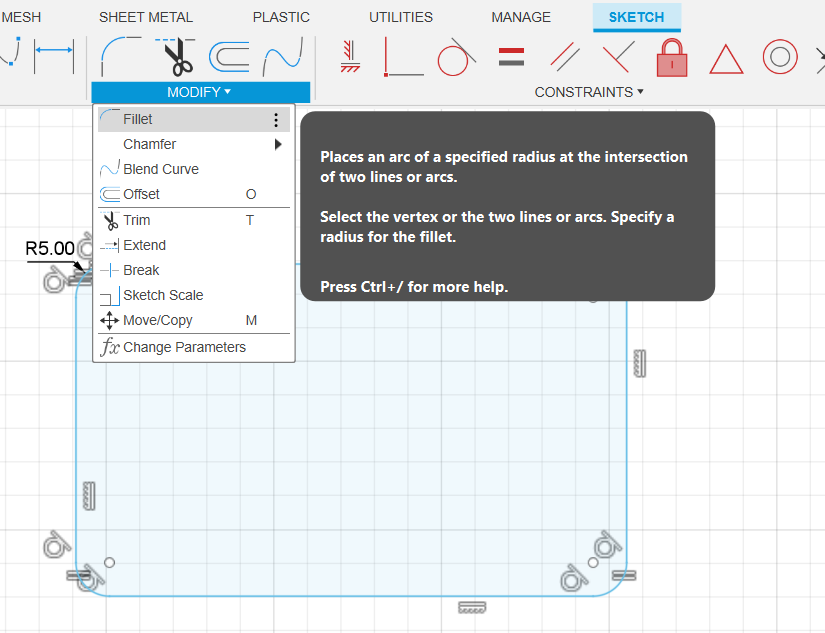Open Fillet's three-dot options
Screen dimensions: 825x633
pos(276,120)
